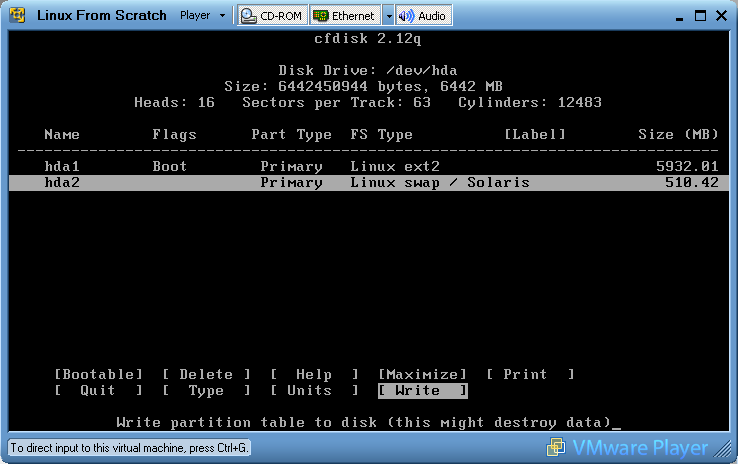Click the CD-ROM device button

click(x=273, y=16)
